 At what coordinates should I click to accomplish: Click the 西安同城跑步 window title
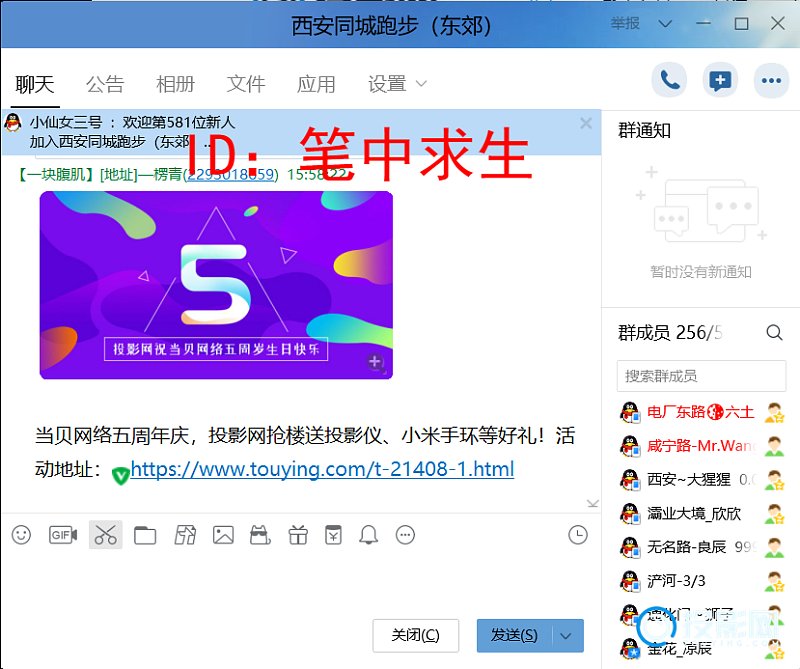click(x=391, y=25)
